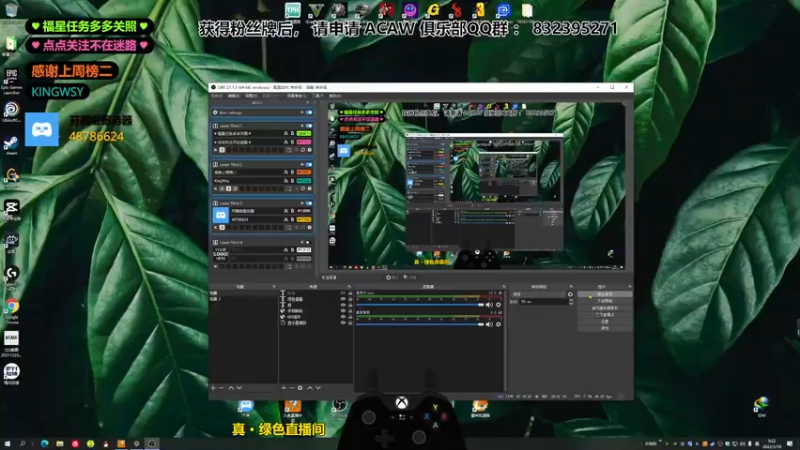Add a new scene with plus icon
Image resolution: width=800 pixels, height=450 pixels.
coord(213,388)
